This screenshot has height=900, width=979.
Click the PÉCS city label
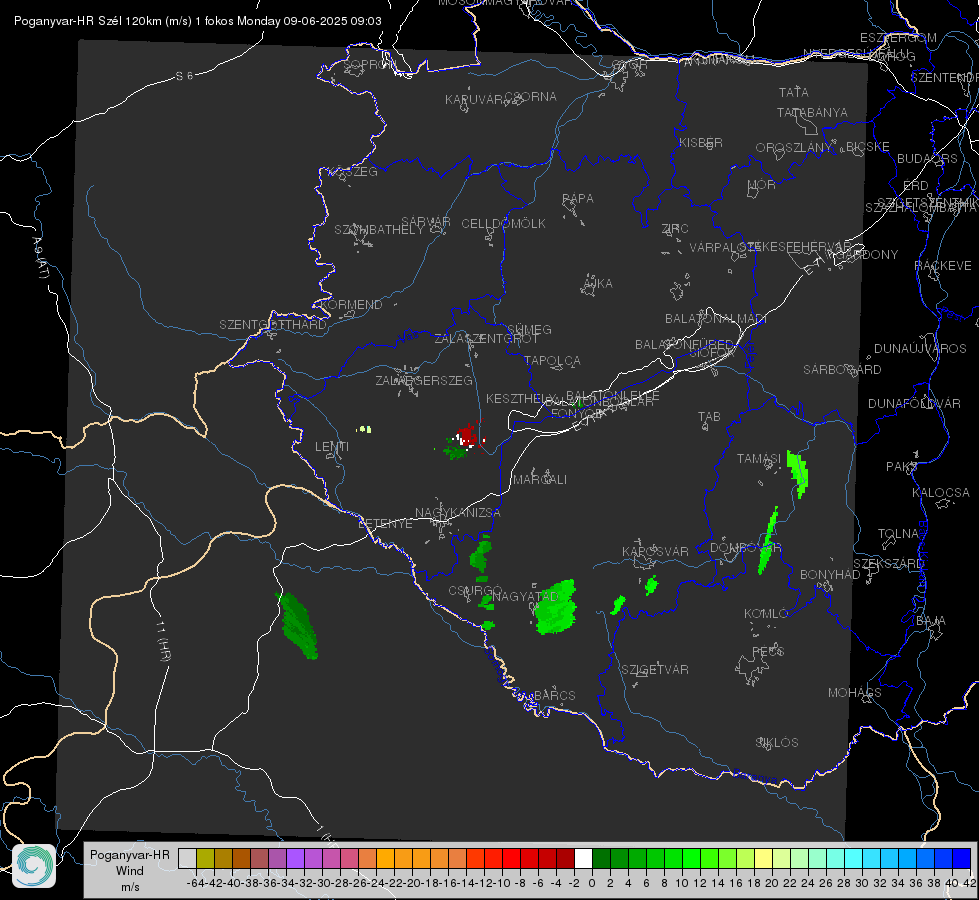point(767,651)
